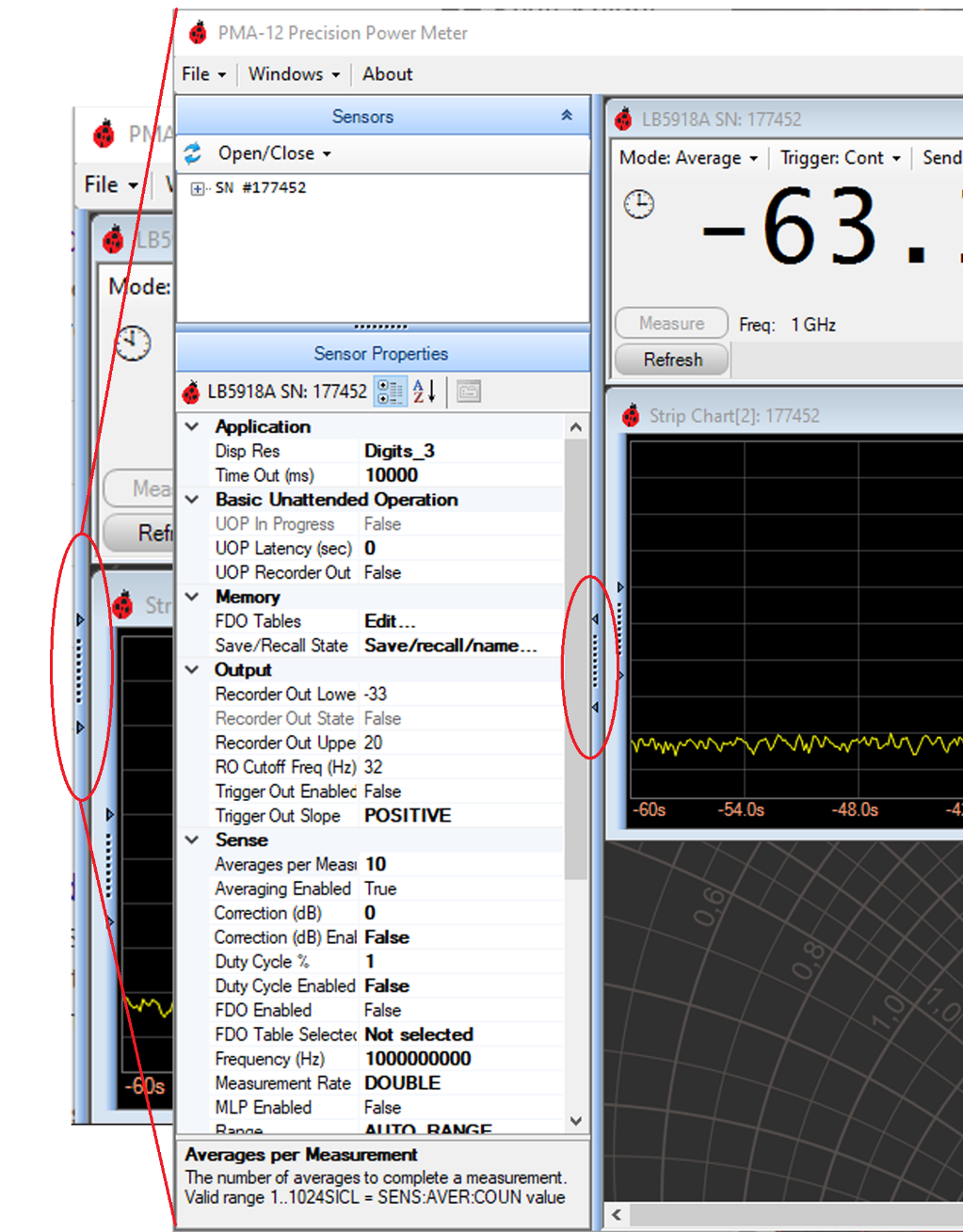963x1232 pixels.
Task: Click the property grid vertical scrollbar thumb
Action: (576, 659)
